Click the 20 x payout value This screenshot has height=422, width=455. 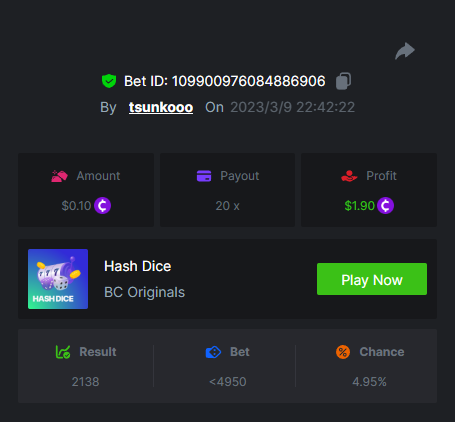[x=227, y=206]
